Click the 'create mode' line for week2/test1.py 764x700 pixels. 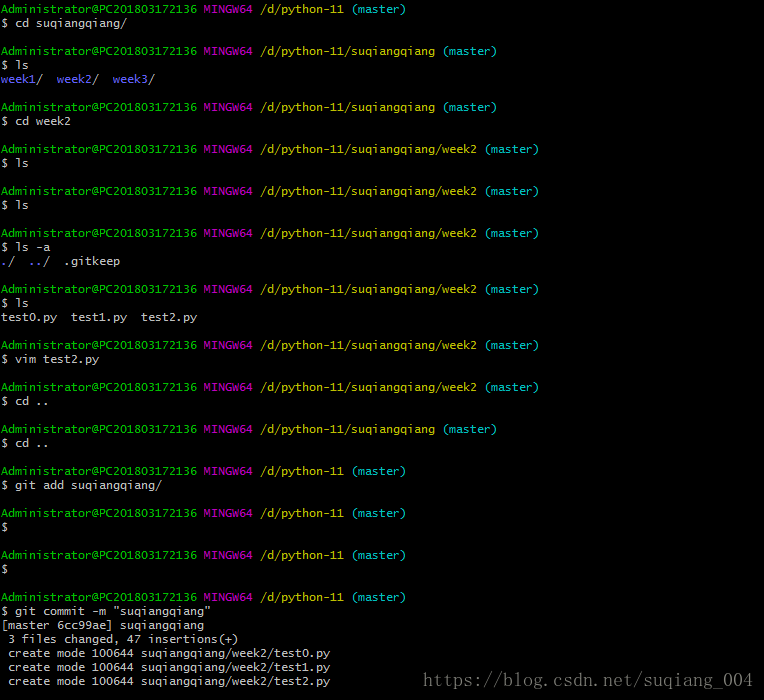coord(169,667)
